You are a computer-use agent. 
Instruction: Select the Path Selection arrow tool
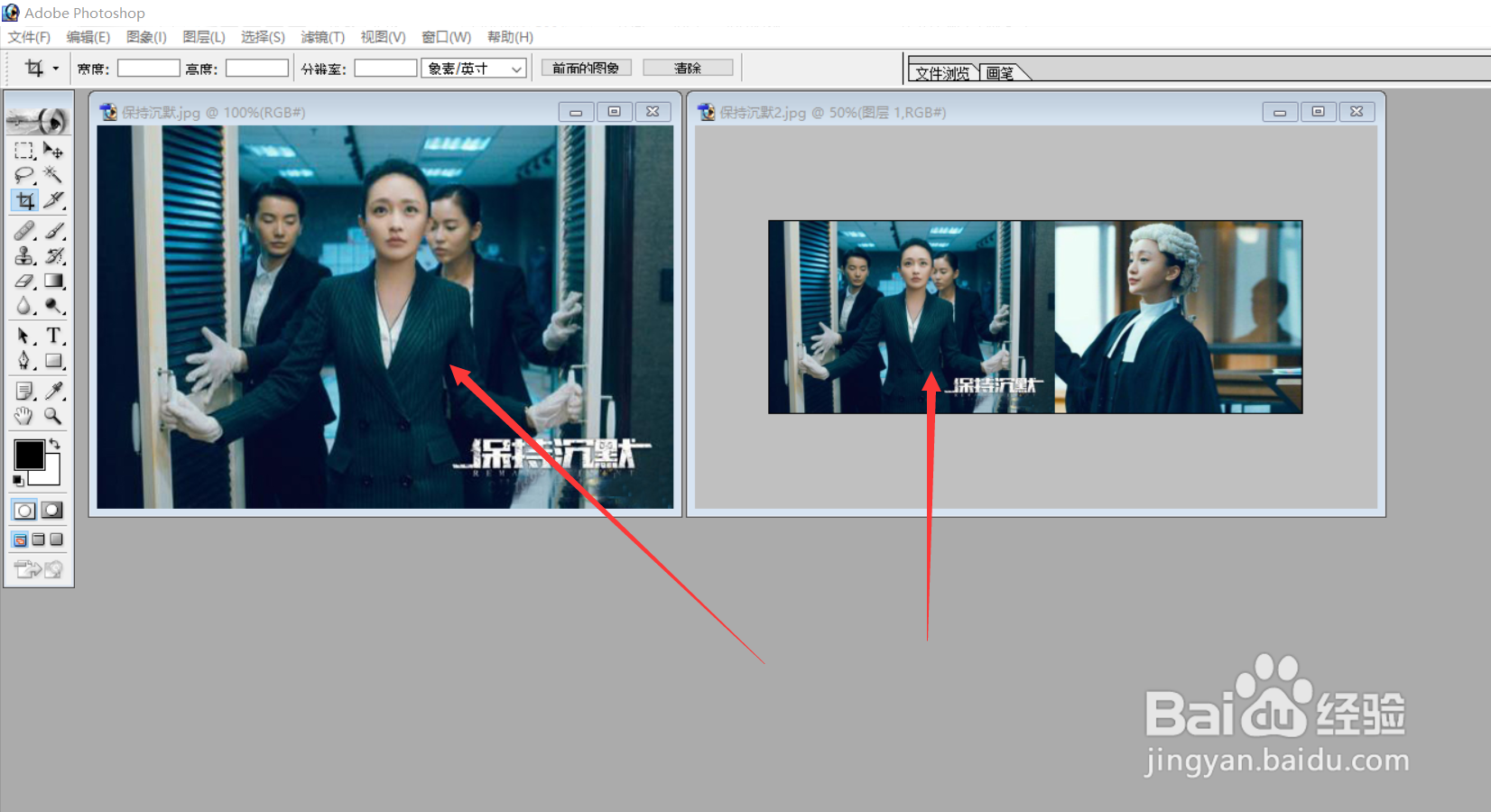point(24,337)
